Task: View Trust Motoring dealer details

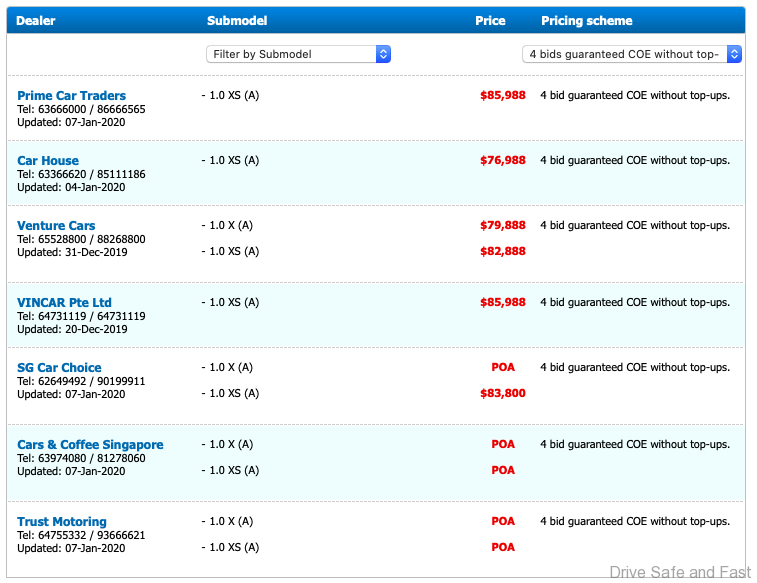Action: coord(61,522)
